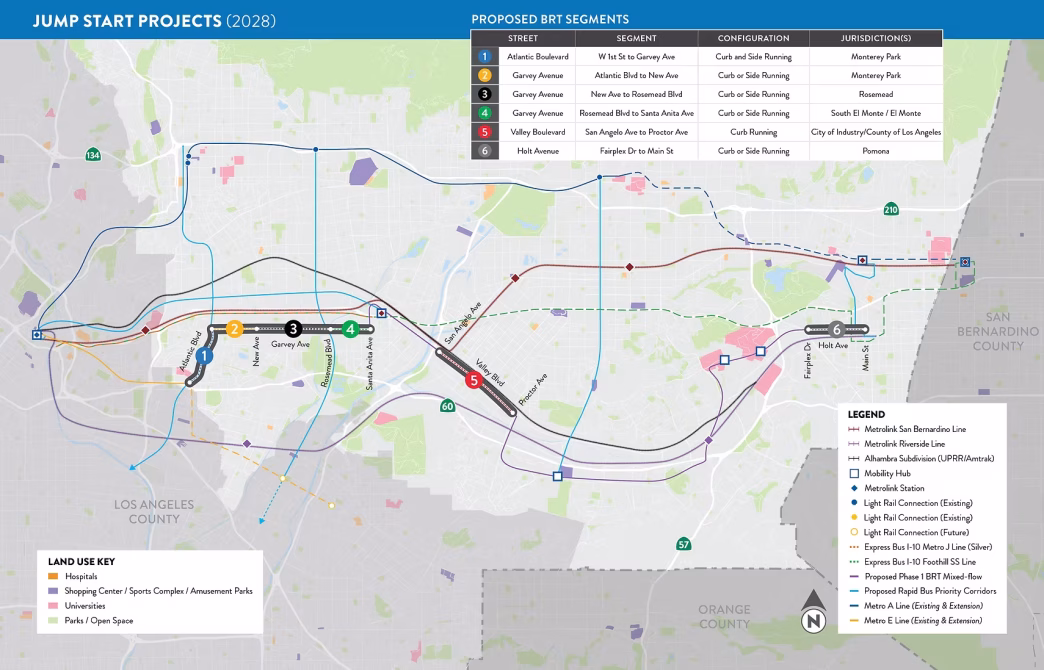Viewport: 1044px width, 670px height.
Task: Open the PROPOSED BRT SEGMENTS table header
Action: pos(550,18)
